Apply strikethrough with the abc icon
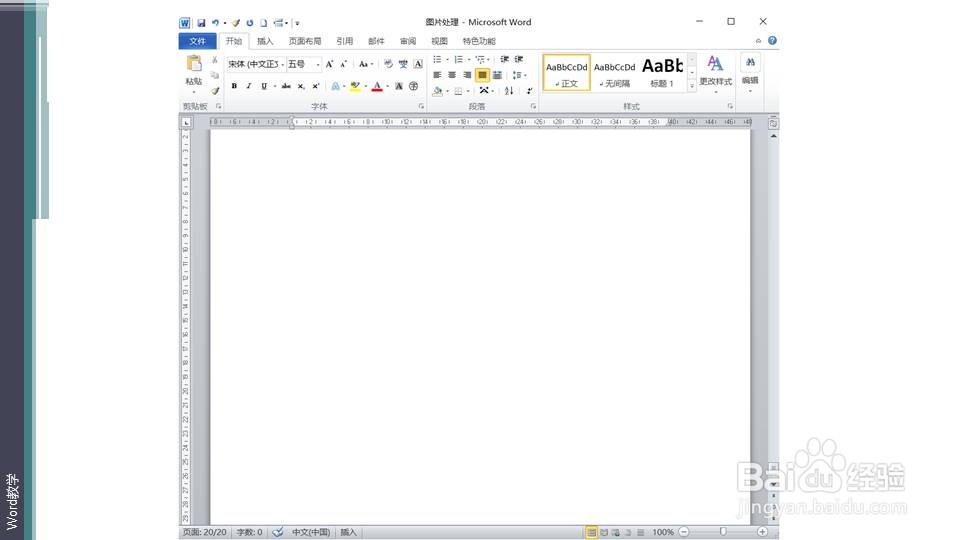The image size is (960, 540). (286, 86)
